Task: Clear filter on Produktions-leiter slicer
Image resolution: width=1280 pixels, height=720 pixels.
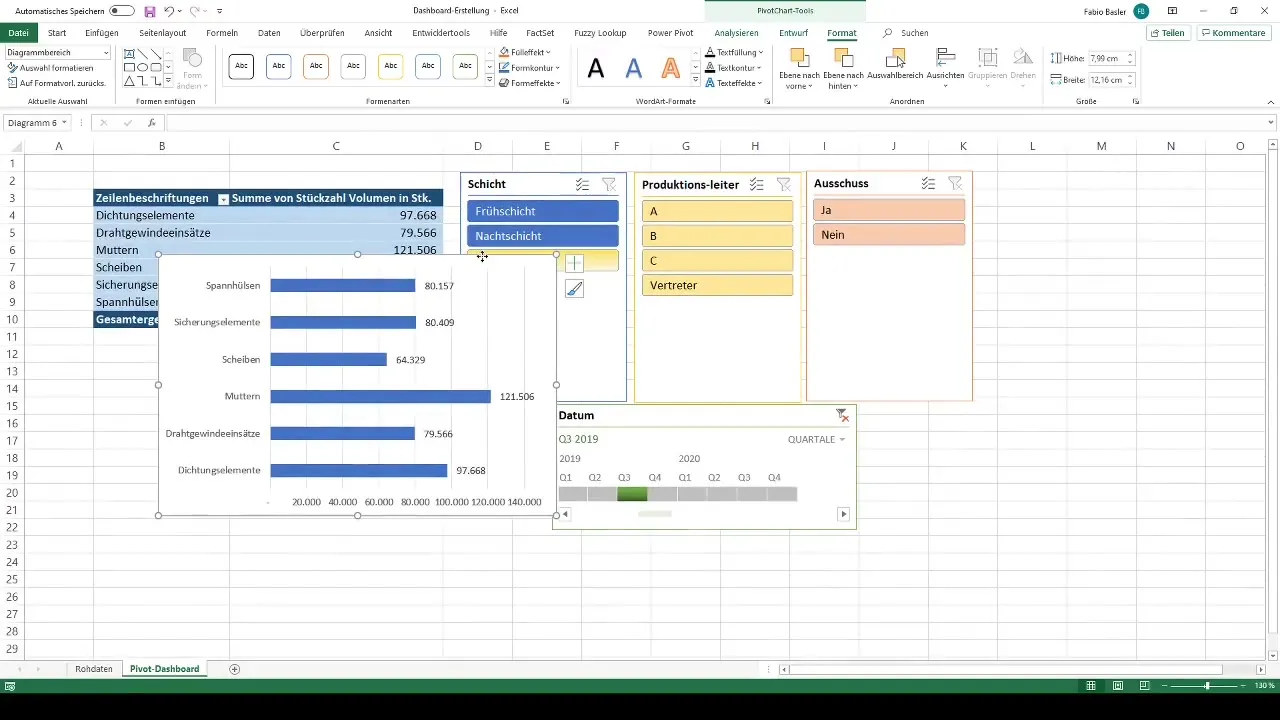Action: coord(784,184)
